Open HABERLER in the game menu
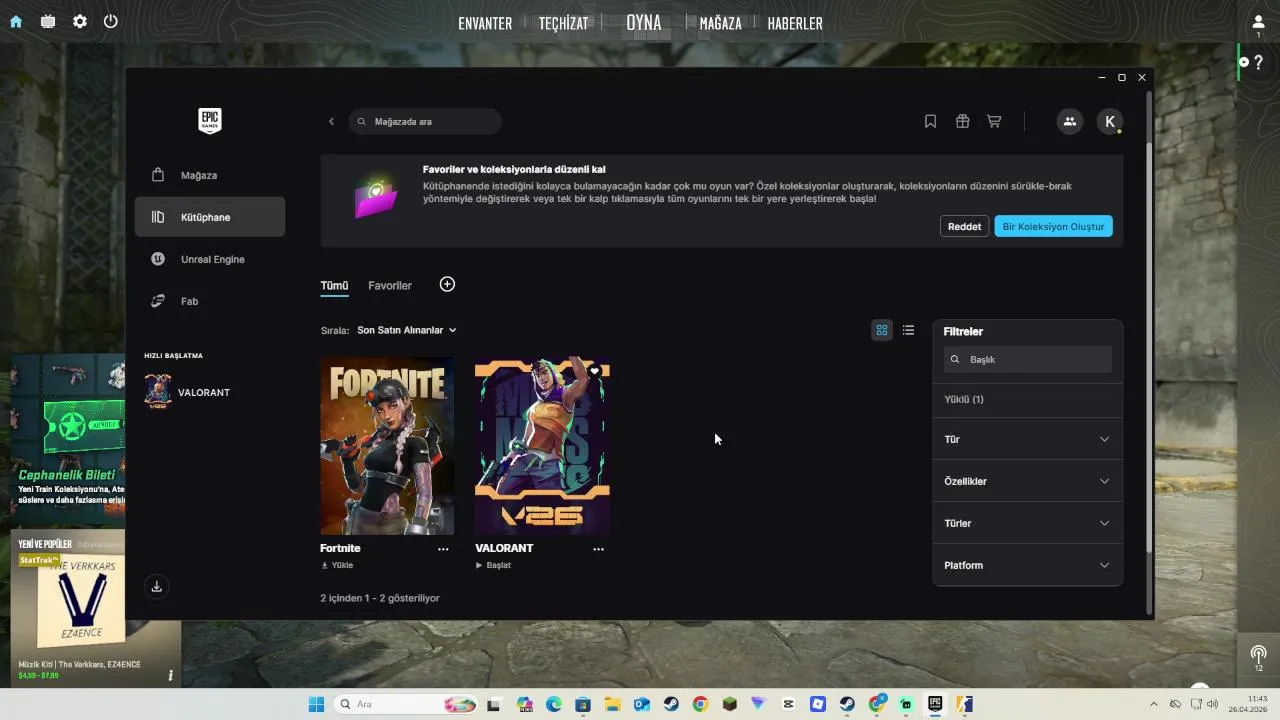 click(x=795, y=23)
